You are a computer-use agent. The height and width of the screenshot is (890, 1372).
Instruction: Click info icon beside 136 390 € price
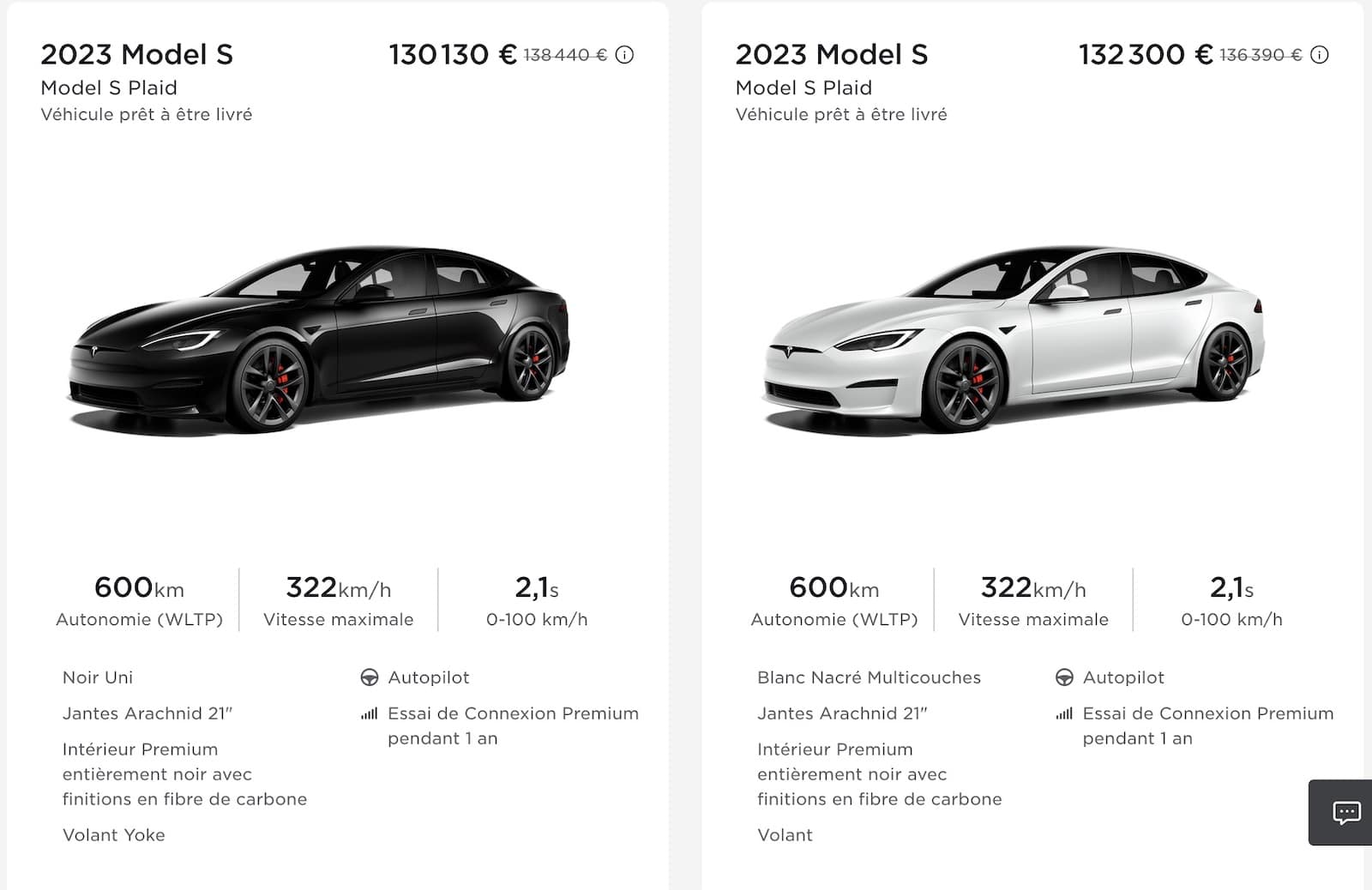(x=1320, y=55)
